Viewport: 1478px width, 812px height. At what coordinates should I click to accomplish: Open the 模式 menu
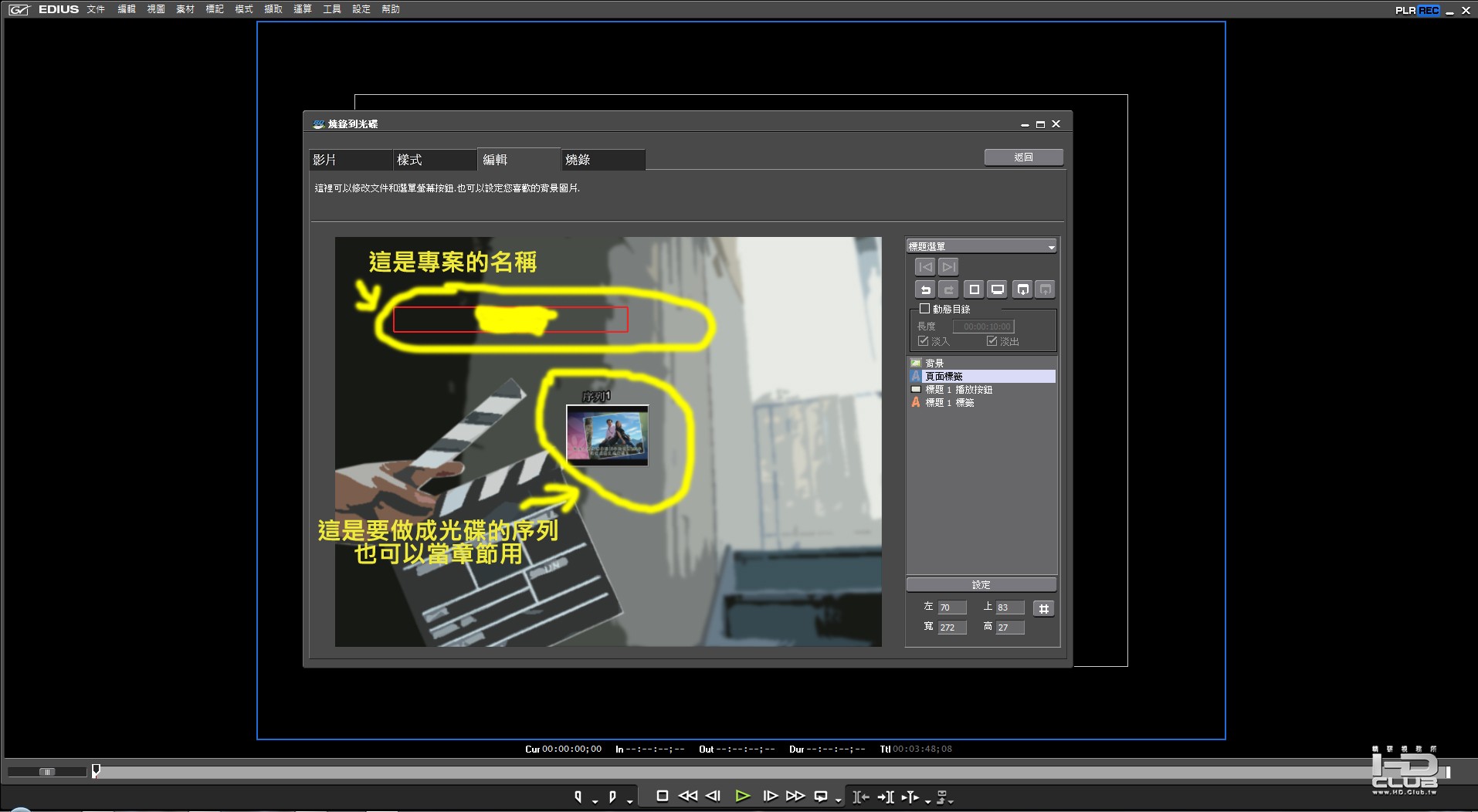244,9
